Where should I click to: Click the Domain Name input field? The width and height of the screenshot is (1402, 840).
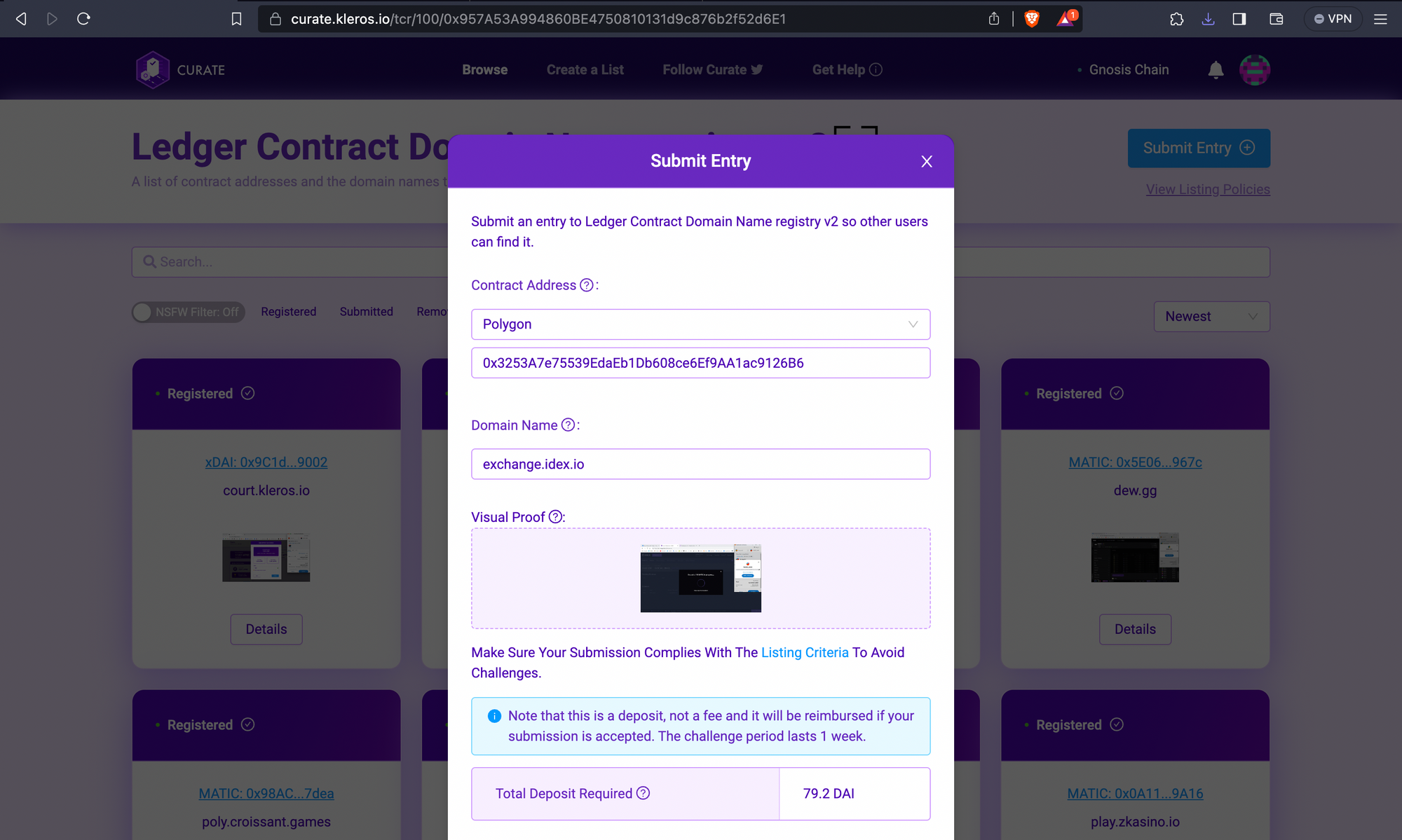(700, 464)
